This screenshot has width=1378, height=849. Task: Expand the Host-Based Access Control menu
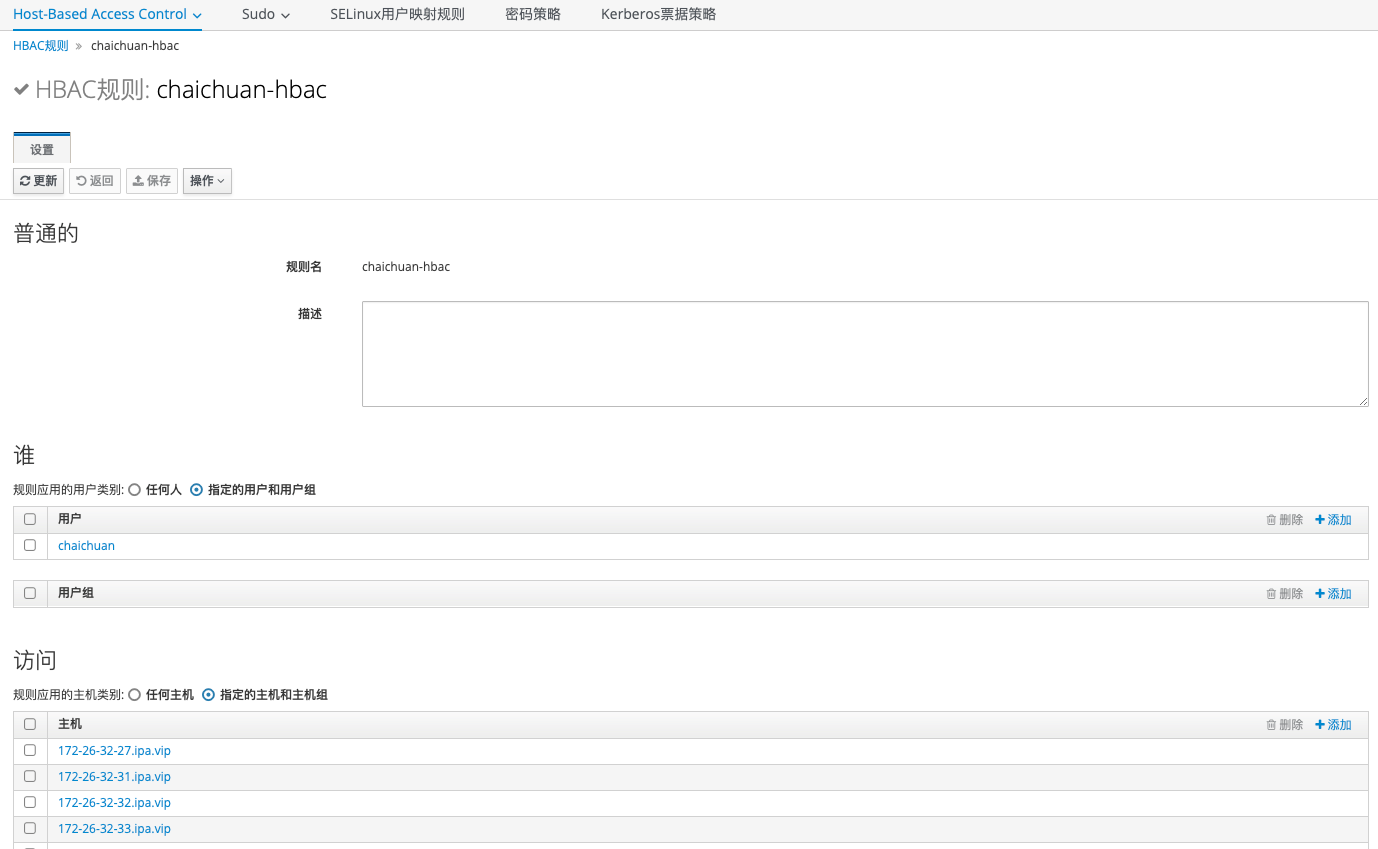(107, 15)
